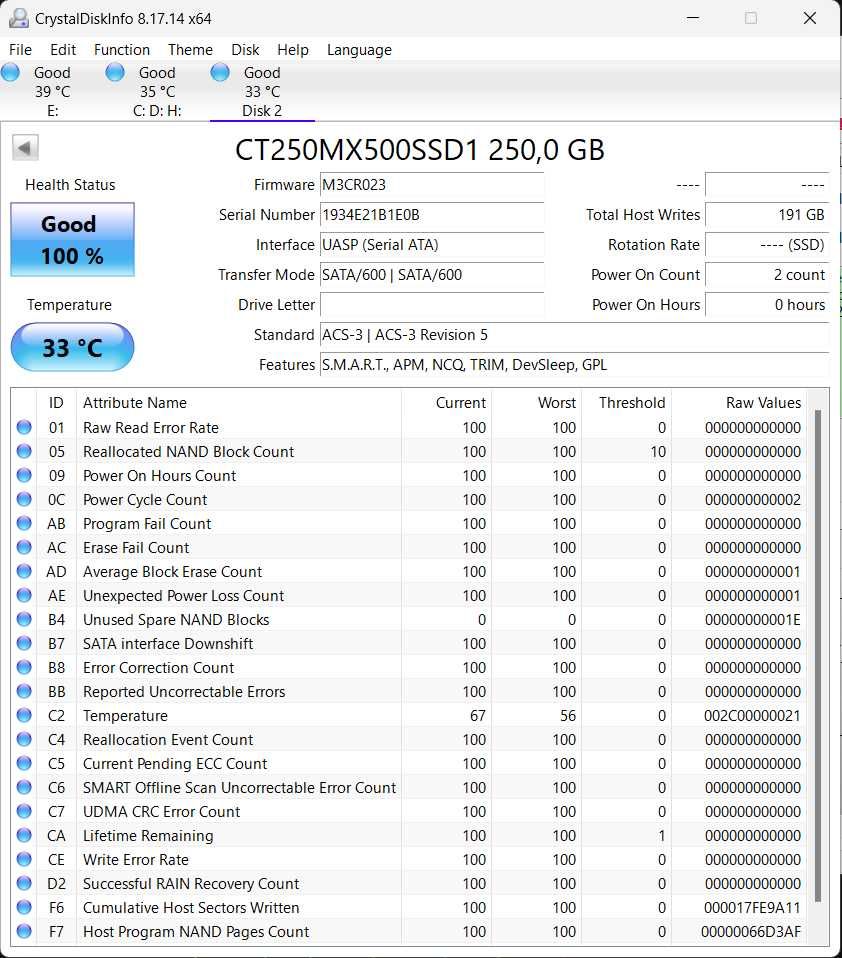Click status orb of Write Error Rate
Viewport: 842px width, 958px height.
tap(24, 859)
